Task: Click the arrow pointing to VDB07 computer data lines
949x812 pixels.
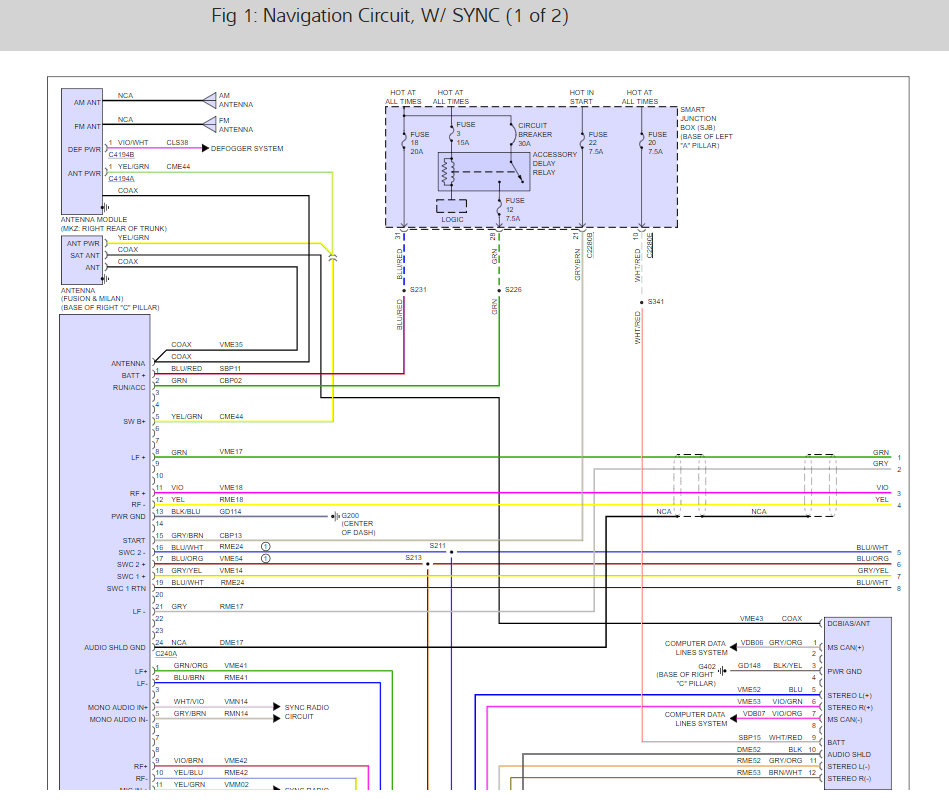Action: click(733, 718)
